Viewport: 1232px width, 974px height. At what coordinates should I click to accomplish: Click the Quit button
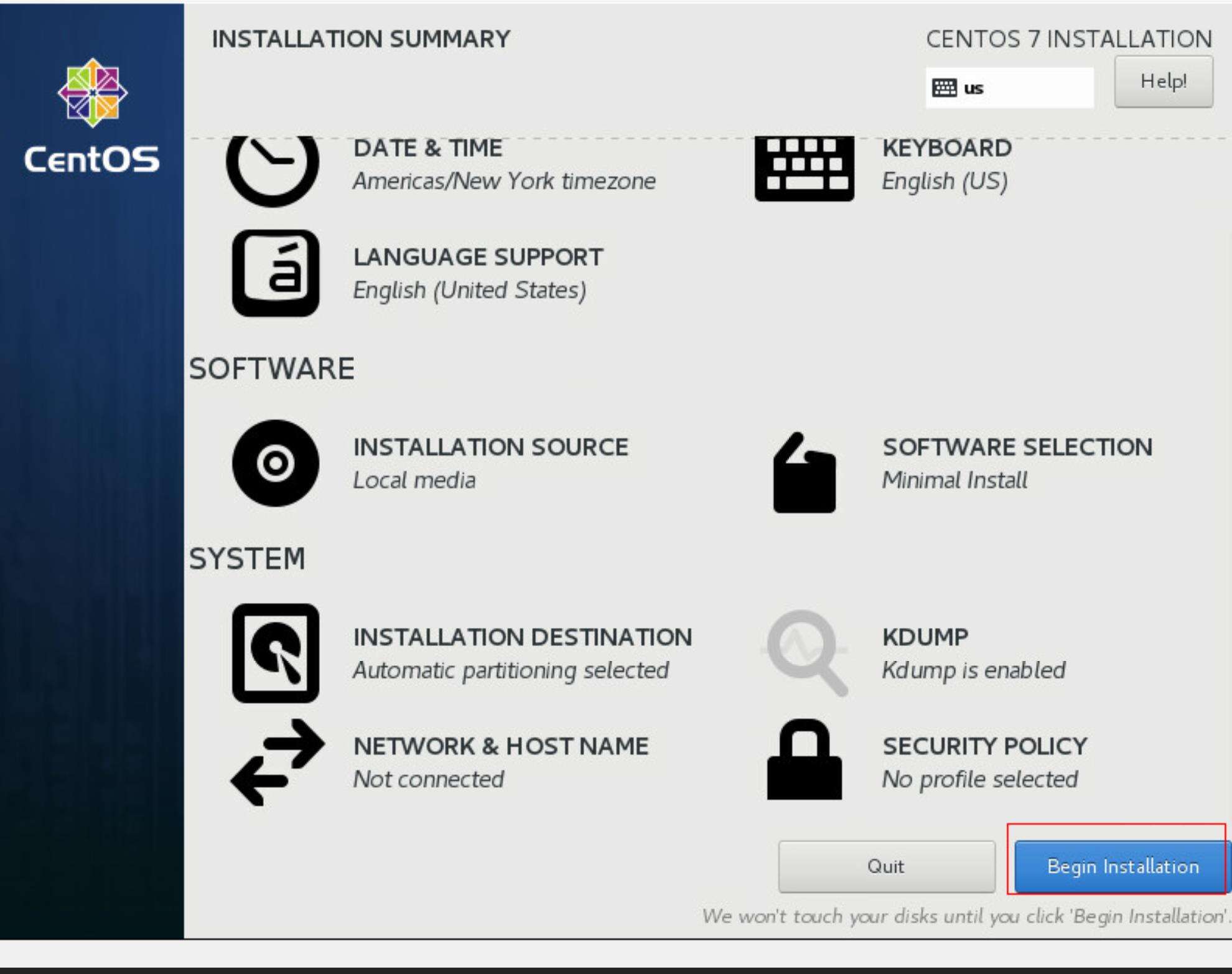coord(886,866)
